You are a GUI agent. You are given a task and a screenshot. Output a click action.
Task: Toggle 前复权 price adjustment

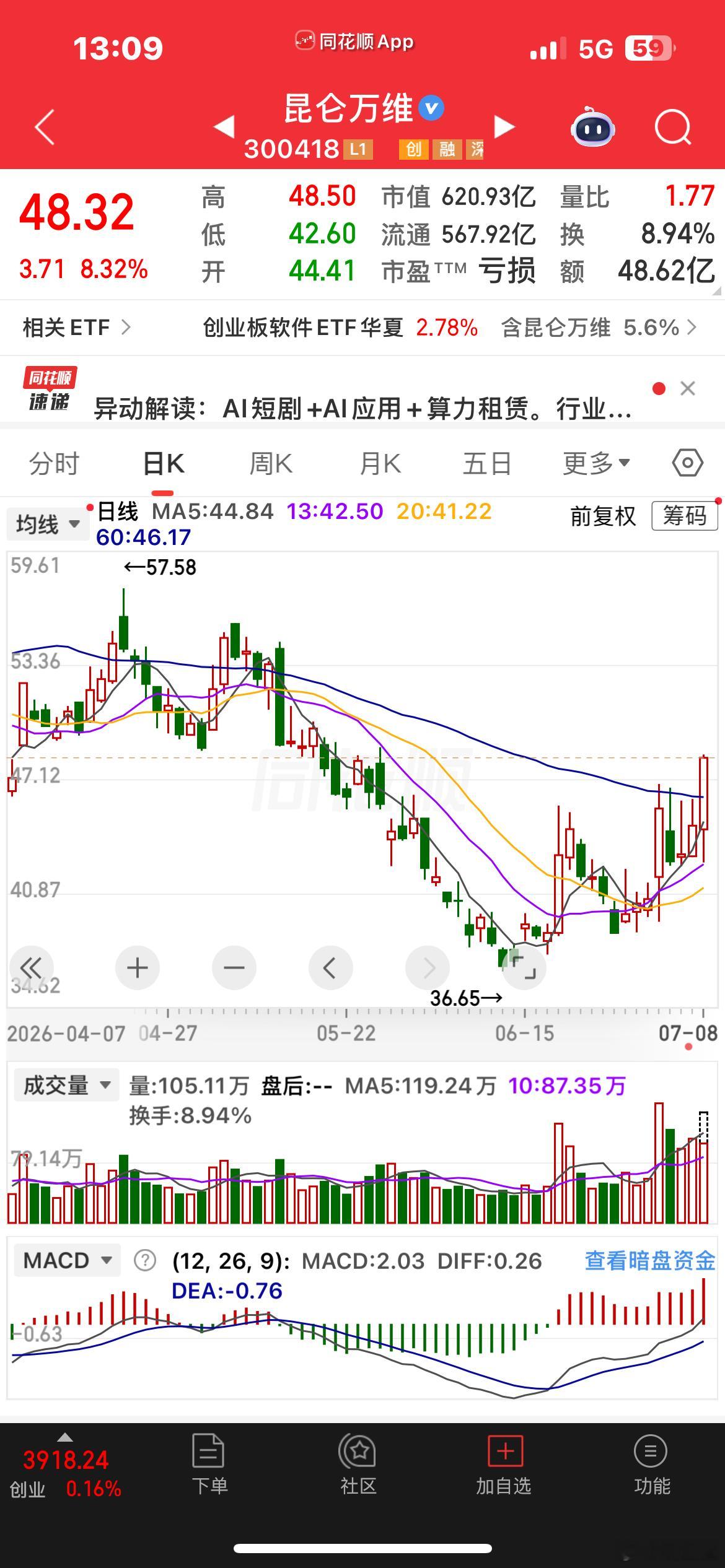pos(602,516)
